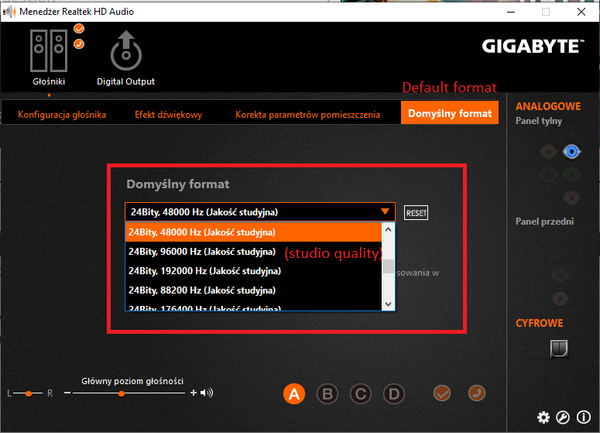Choose 24Bity, 192000 Hz option

(x=253, y=271)
